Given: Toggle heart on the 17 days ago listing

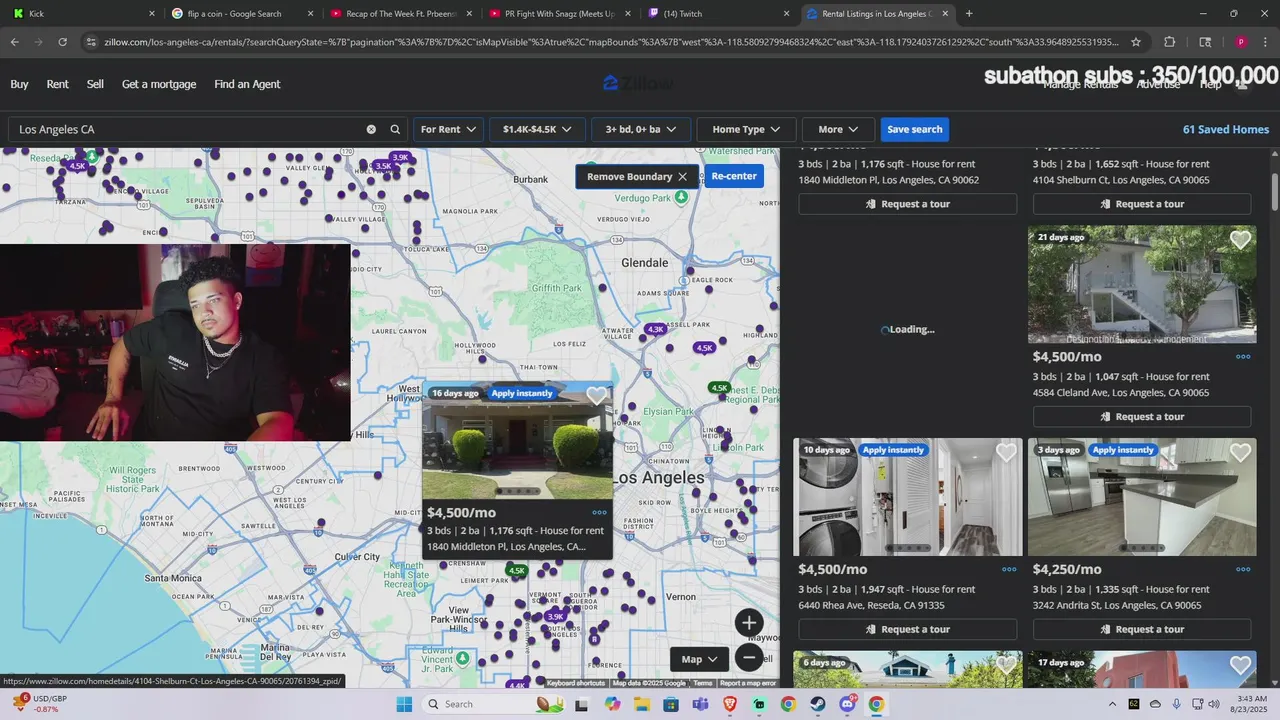Looking at the screenshot, I should click(x=1240, y=665).
